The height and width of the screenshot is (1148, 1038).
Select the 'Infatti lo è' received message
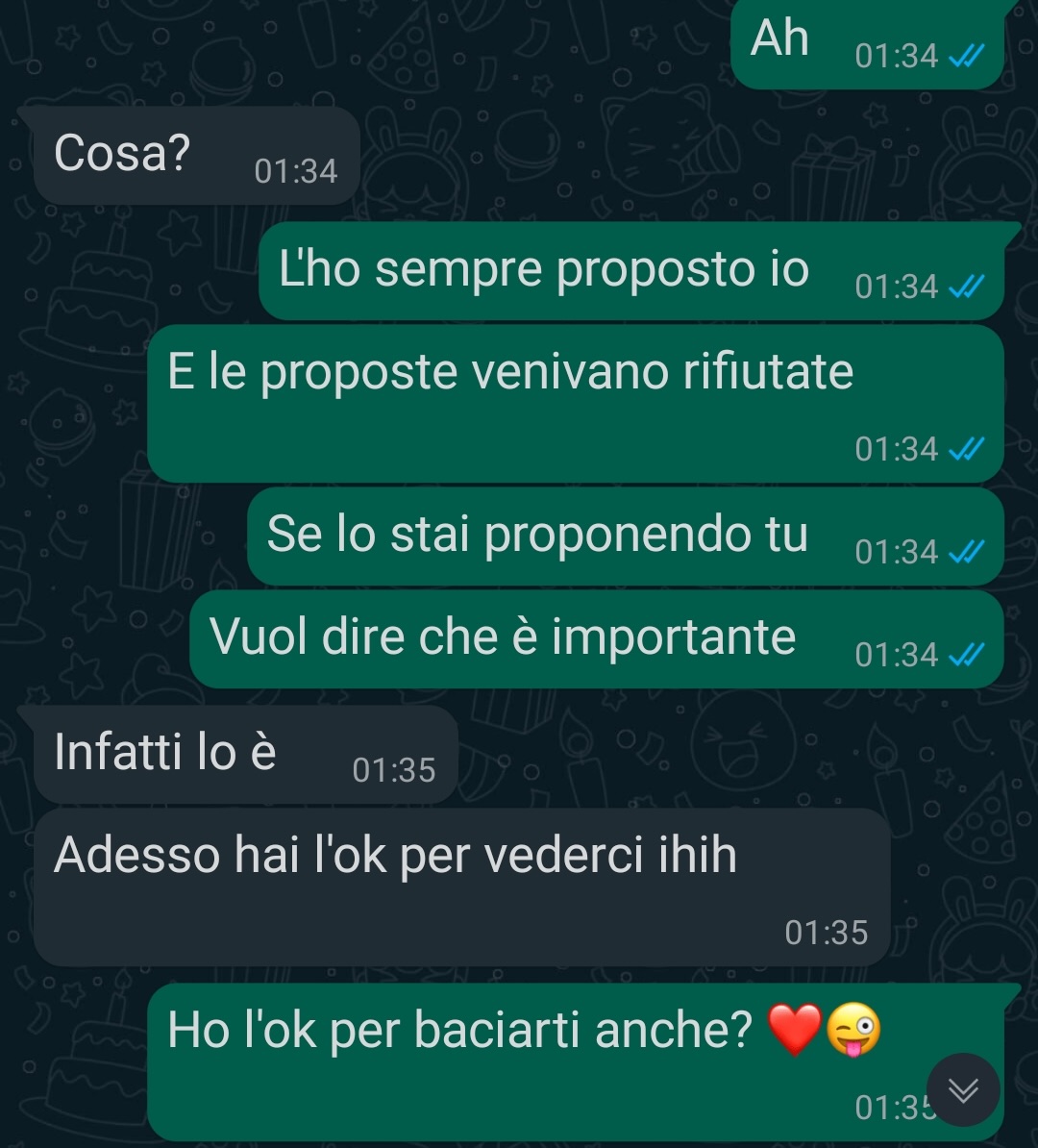click(x=245, y=755)
